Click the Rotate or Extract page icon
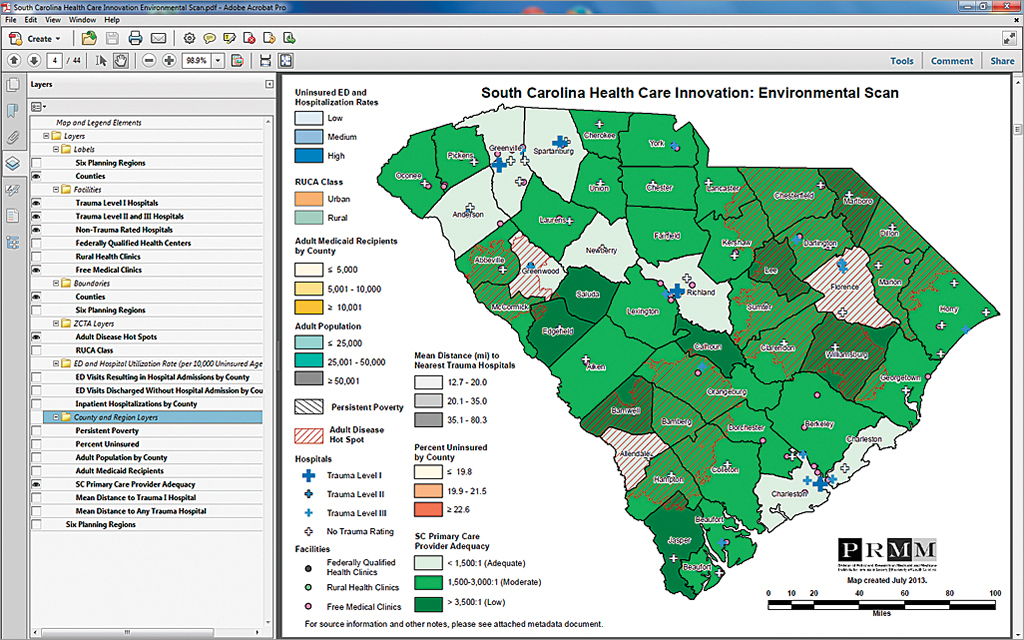This screenshot has width=1024, height=640. [x=269, y=39]
